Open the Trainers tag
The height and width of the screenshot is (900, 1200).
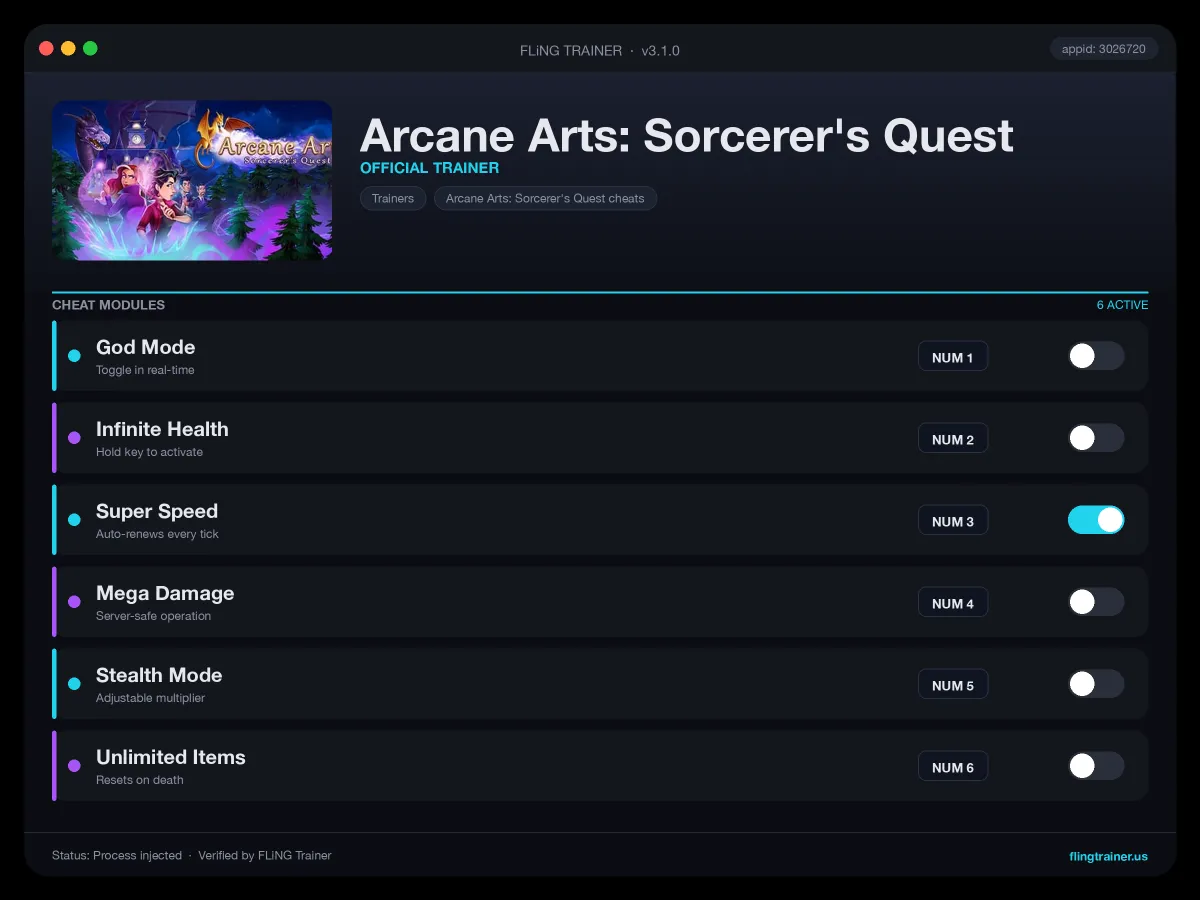393,198
